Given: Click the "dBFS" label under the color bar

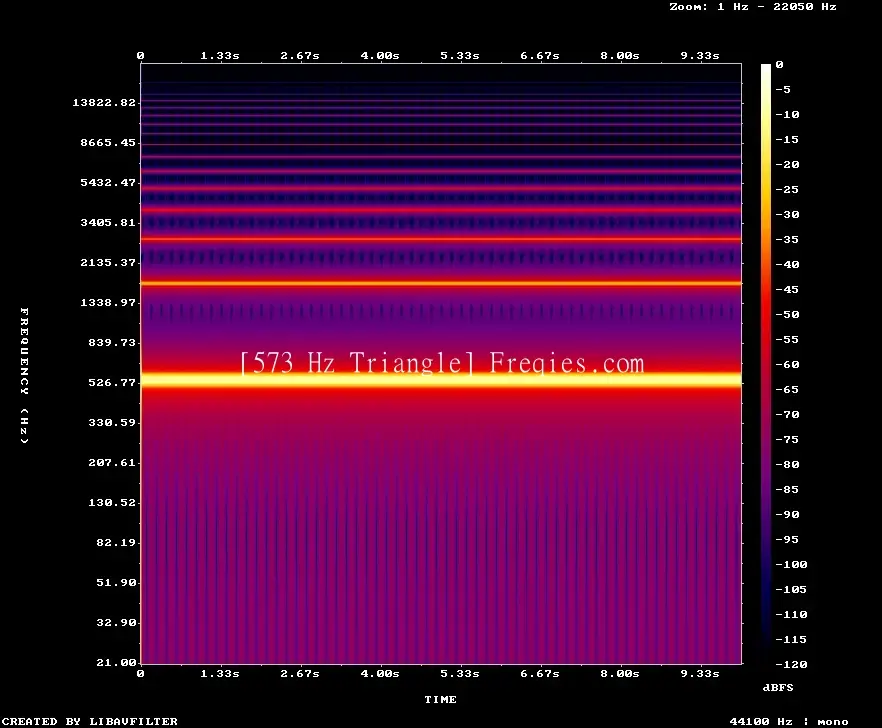Looking at the screenshot, I should 778,687.
